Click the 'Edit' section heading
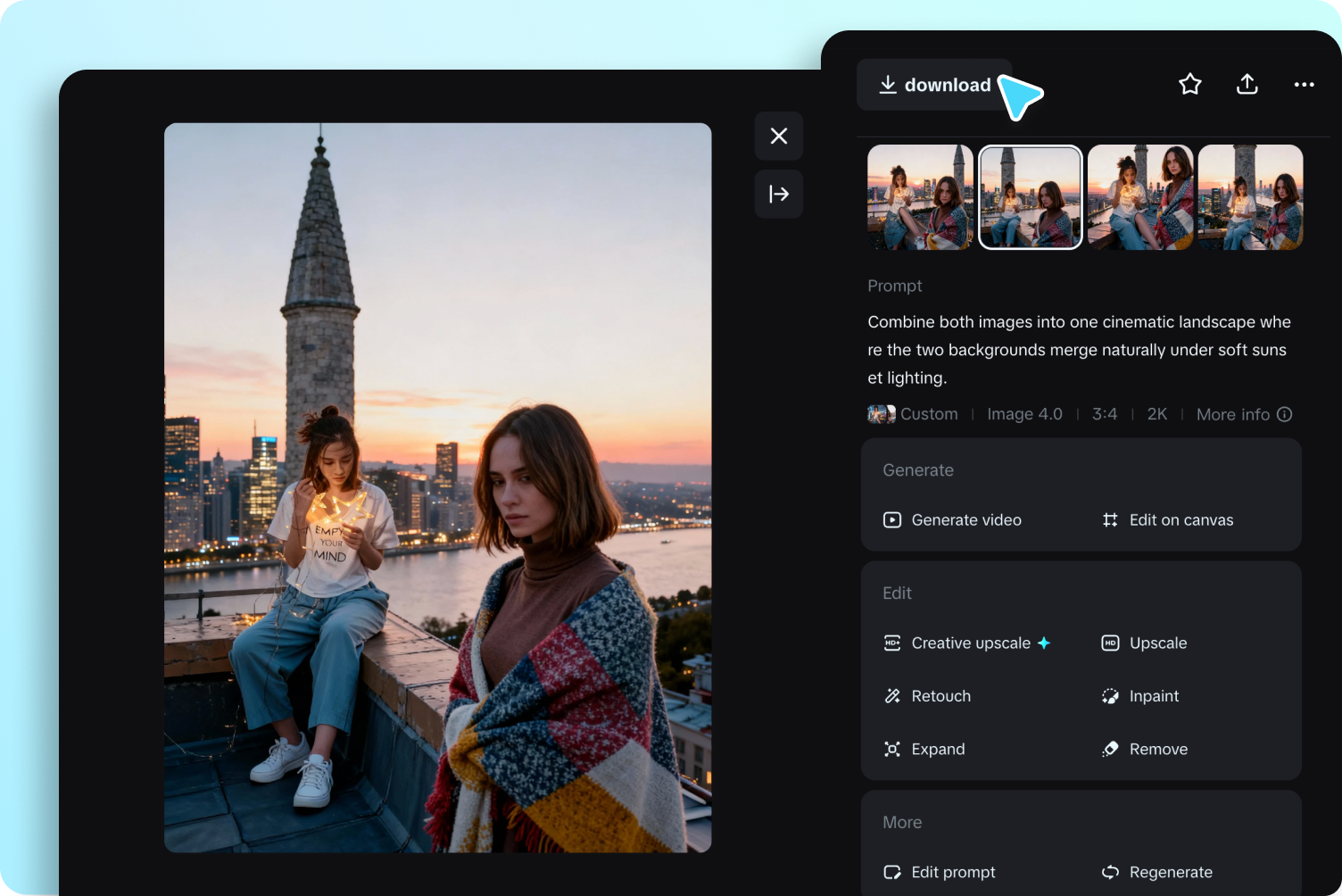1342x896 pixels. coord(897,593)
